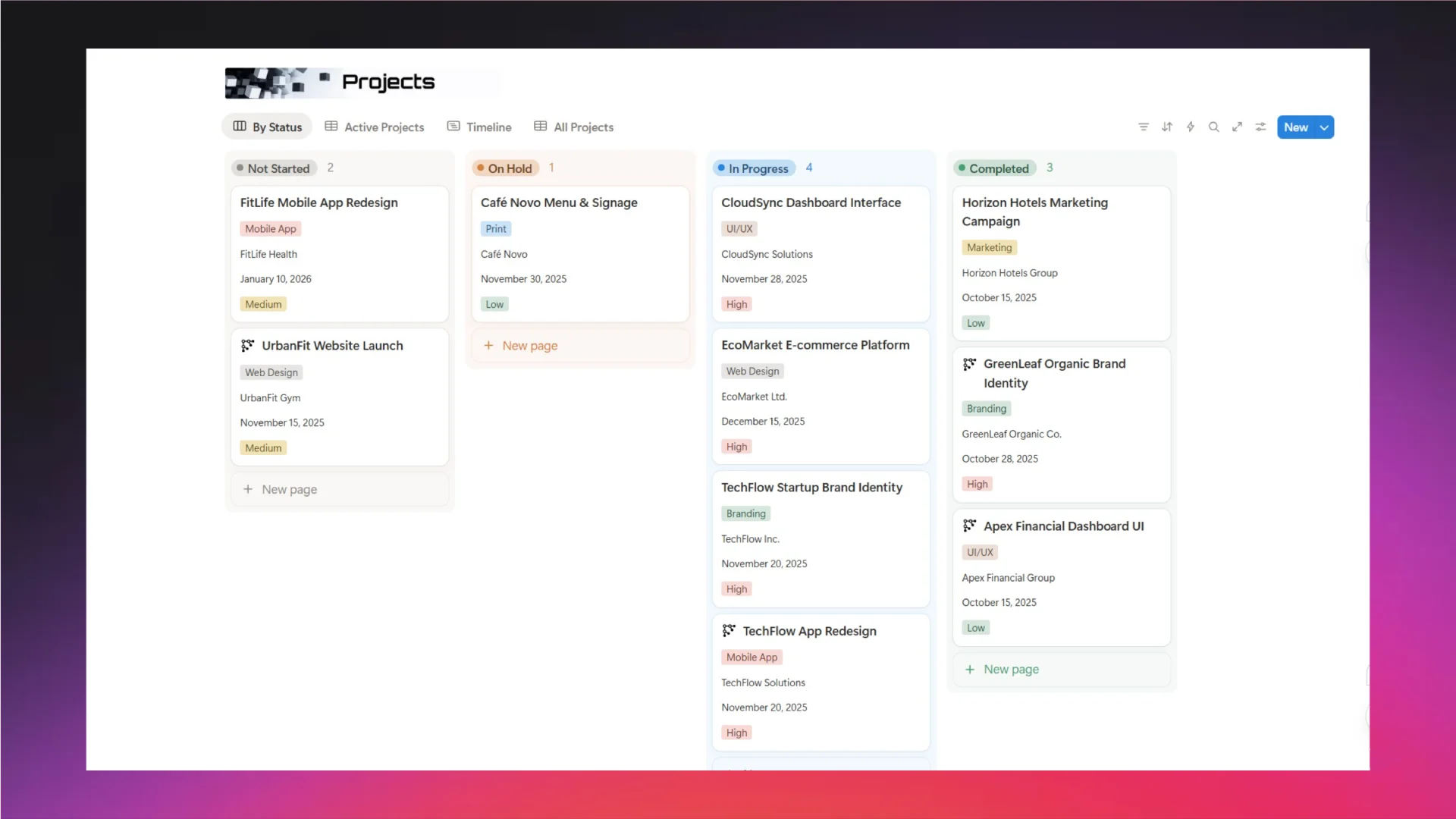The height and width of the screenshot is (819, 1456).
Task: Open the lightning bolt automations icon
Action: pyautogui.click(x=1191, y=127)
